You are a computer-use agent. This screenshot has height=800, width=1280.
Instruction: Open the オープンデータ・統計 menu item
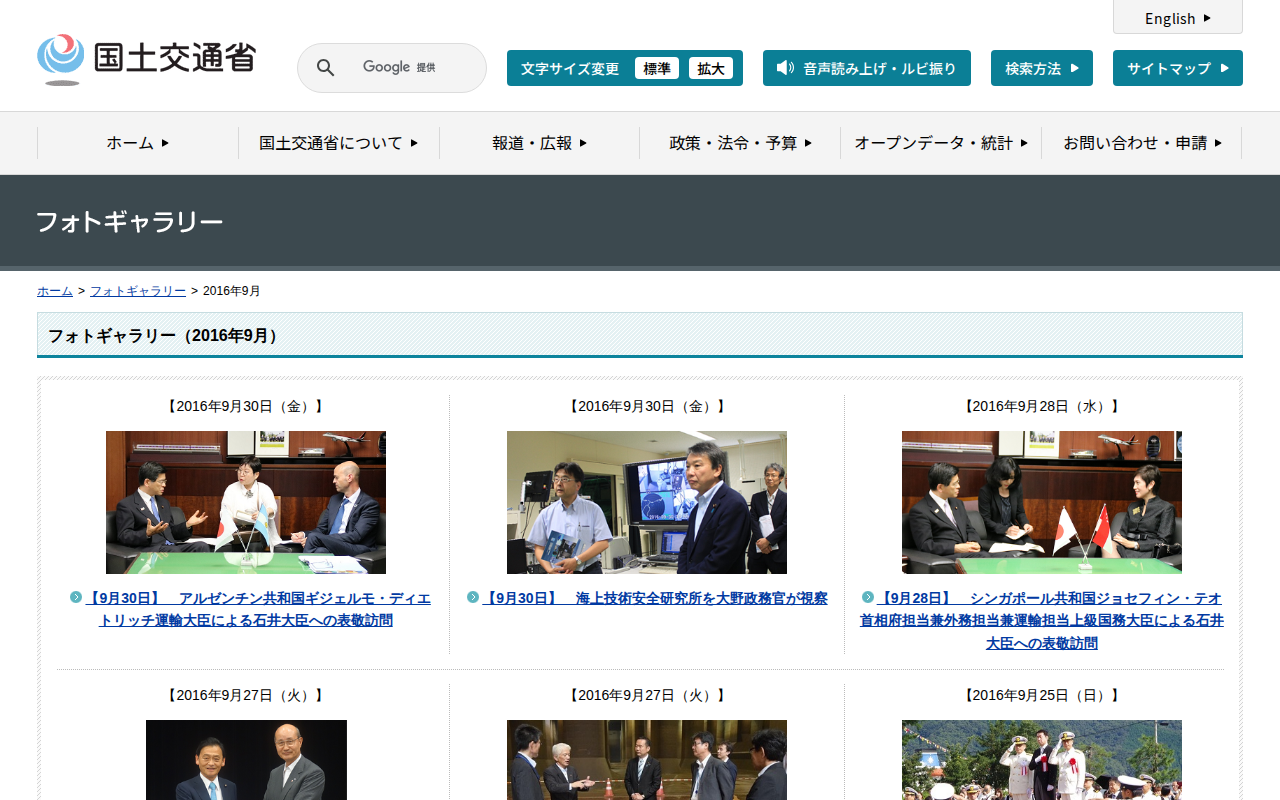tap(940, 143)
